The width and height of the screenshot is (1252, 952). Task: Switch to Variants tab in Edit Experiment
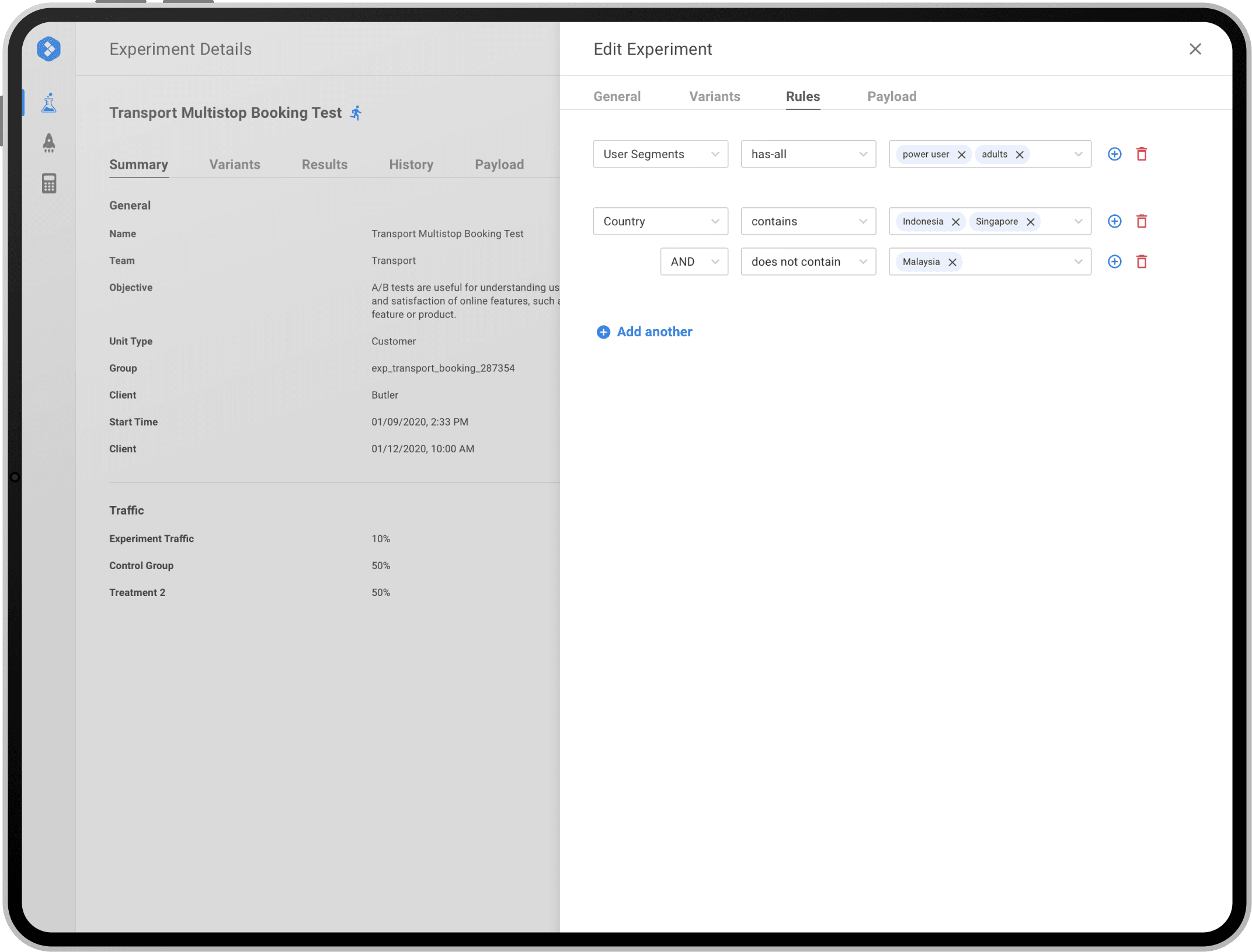click(714, 96)
